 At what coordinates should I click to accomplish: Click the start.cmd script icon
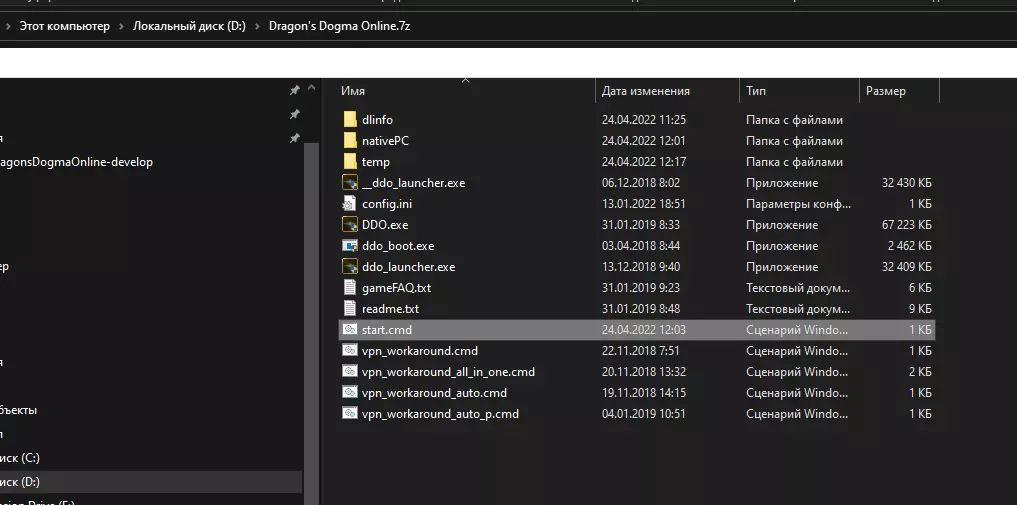click(x=350, y=329)
